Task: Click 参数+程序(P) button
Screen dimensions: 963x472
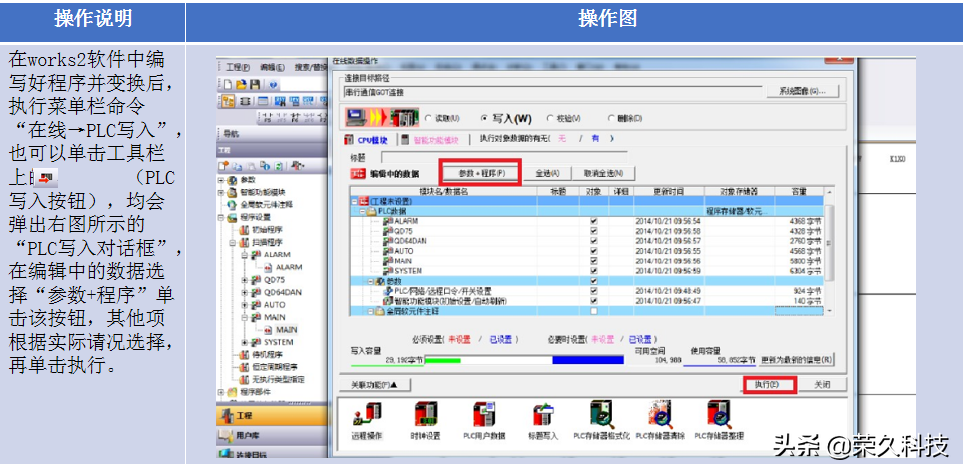Action: [x=482, y=173]
